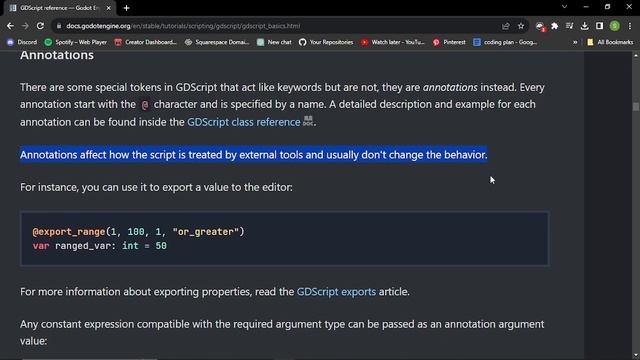
Task: Show hidden bookmarks with double chevron
Action: [x=575, y=42]
